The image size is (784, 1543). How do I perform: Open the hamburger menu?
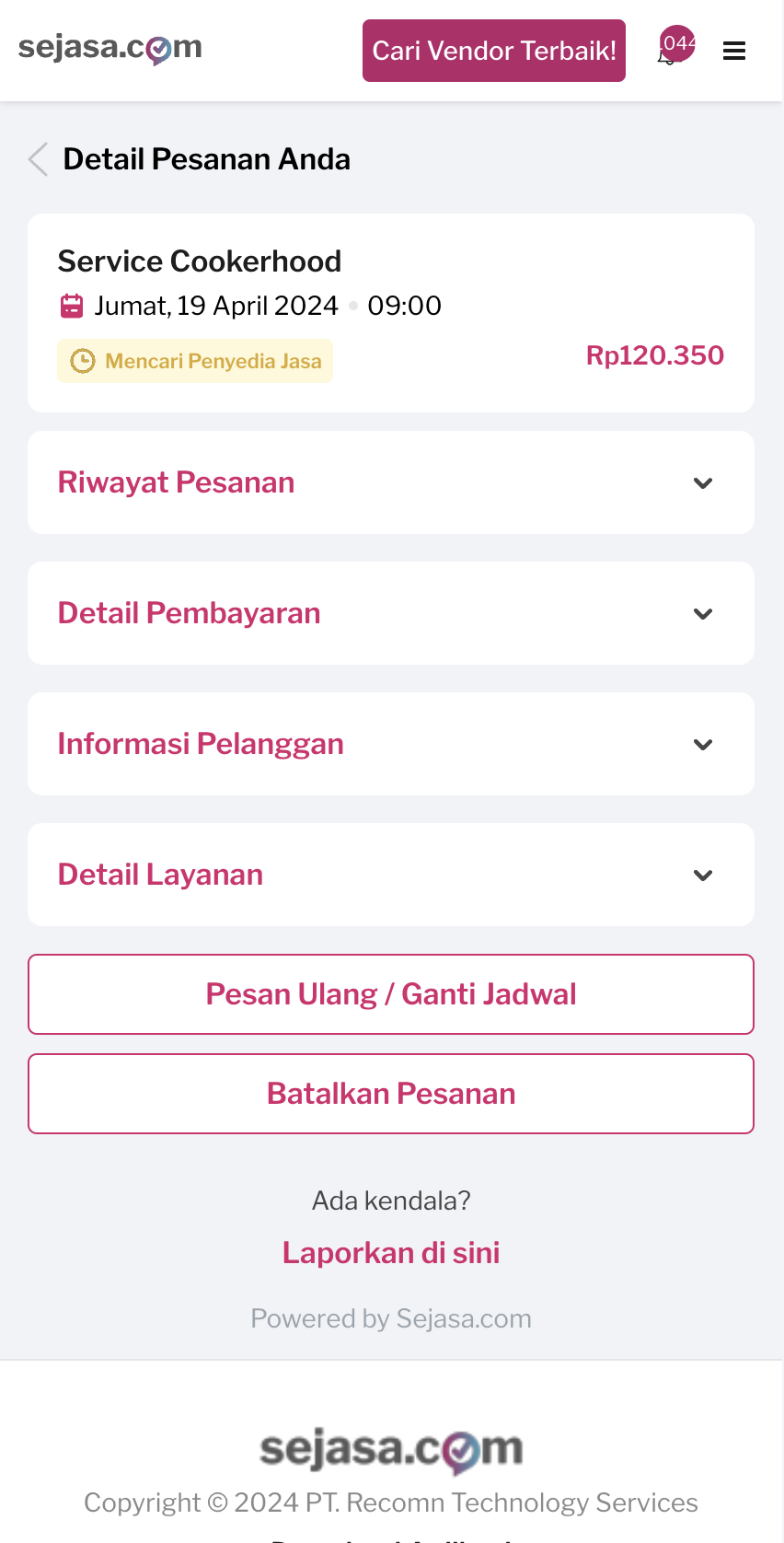coord(734,52)
